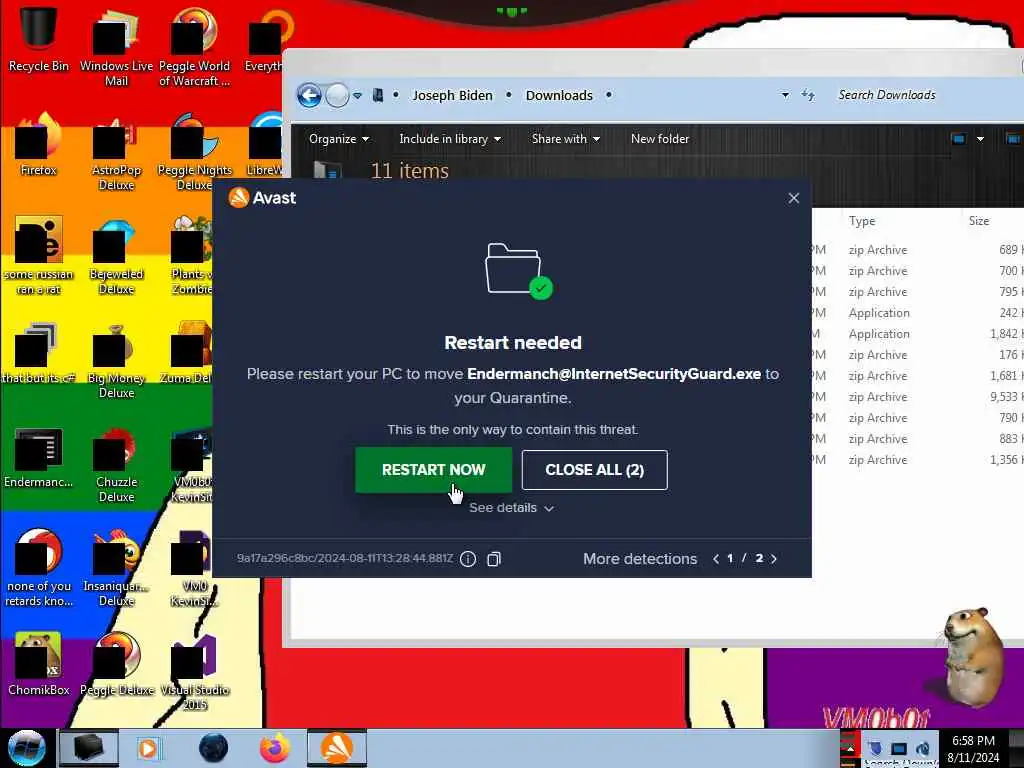Viewport: 1024px width, 768px height.
Task: Open recent locations dropdown next to Forward
Action: pos(357,95)
